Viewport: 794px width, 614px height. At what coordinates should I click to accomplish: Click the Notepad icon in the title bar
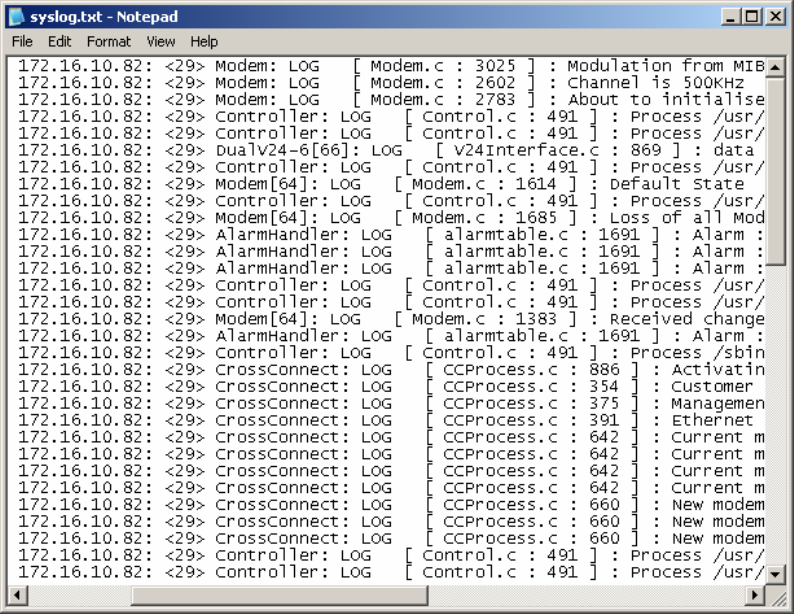click(x=16, y=16)
